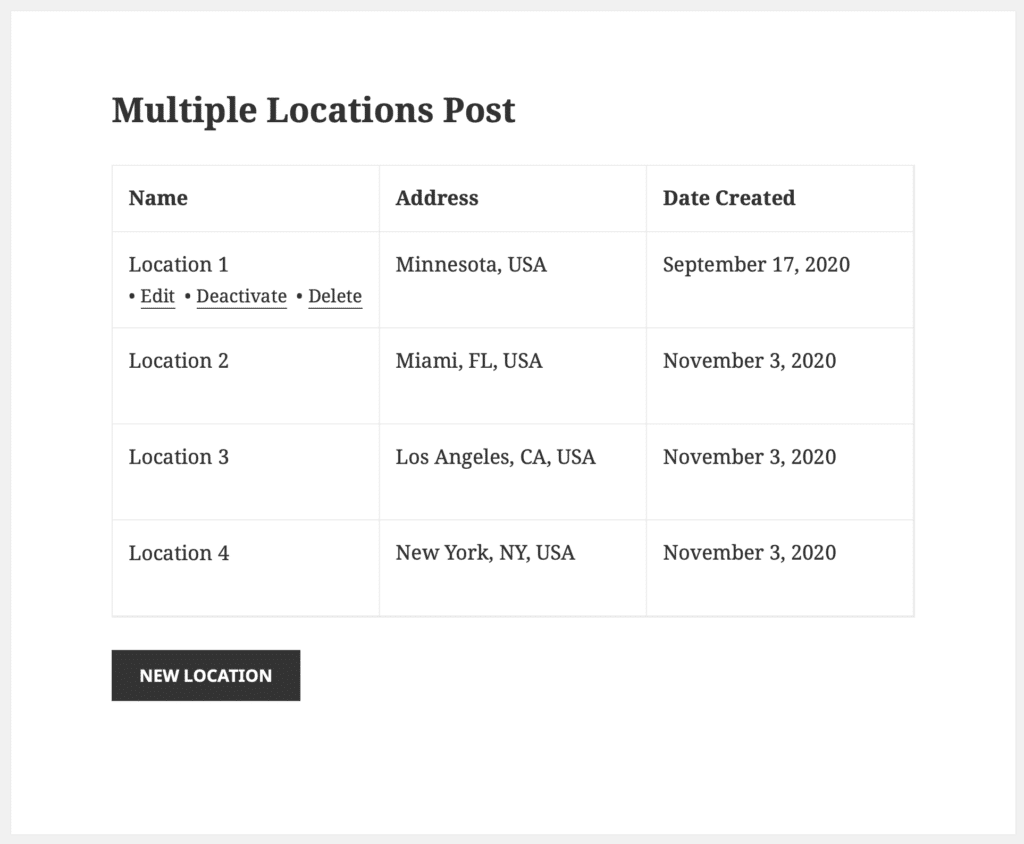Click the Edit link under Location 1
Screen dimensions: 1024x844
click(157, 296)
